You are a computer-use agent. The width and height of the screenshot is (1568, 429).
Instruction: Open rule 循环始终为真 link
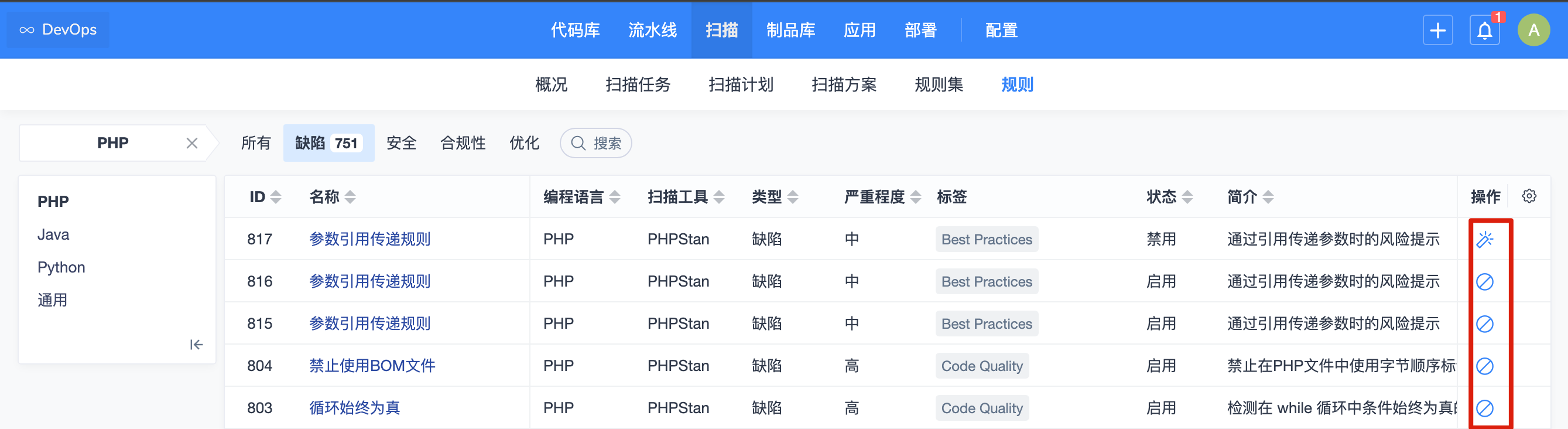tap(354, 408)
